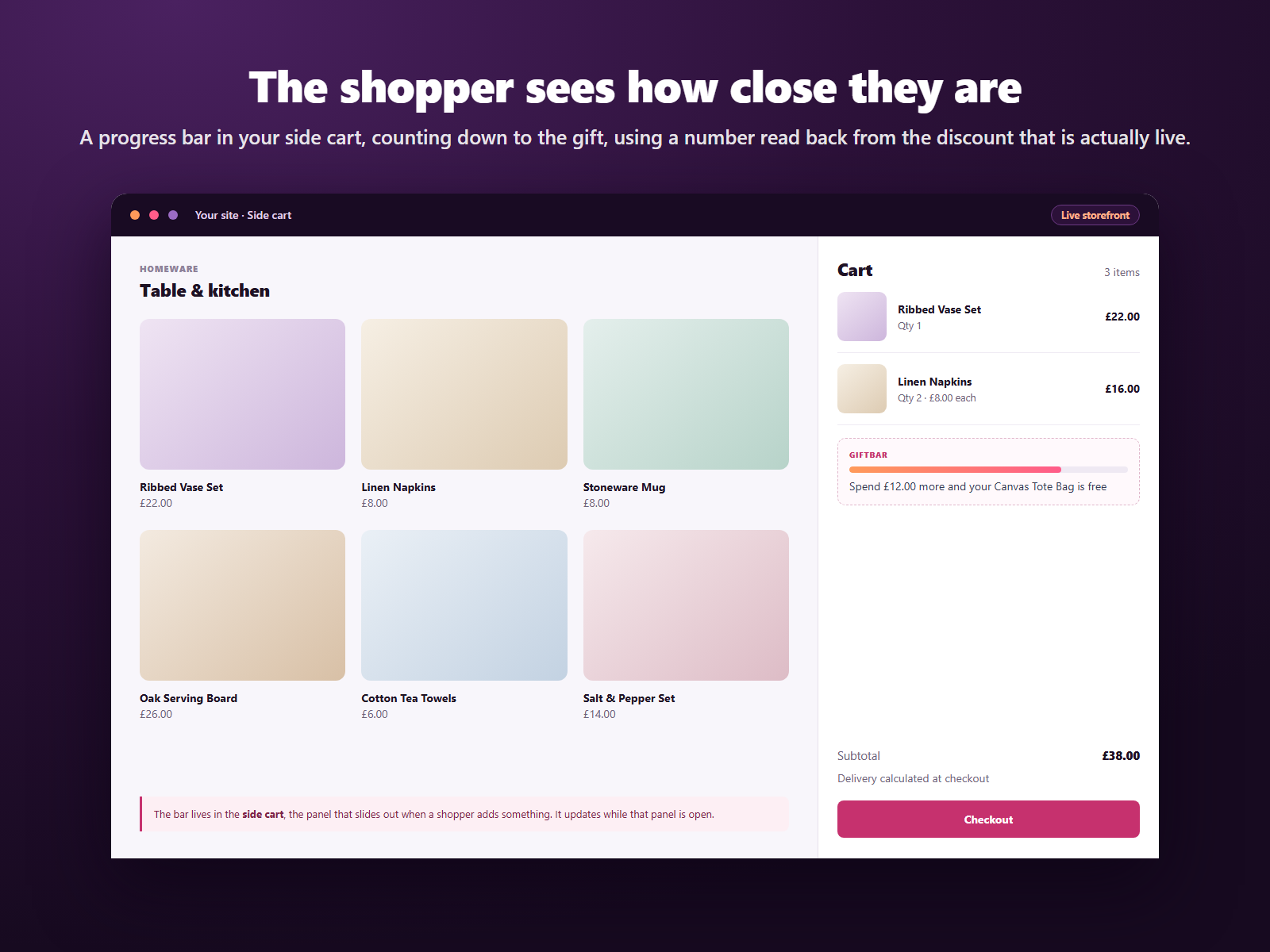The height and width of the screenshot is (952, 1270).
Task: Click the Your site · Side cart title
Action: tap(243, 215)
